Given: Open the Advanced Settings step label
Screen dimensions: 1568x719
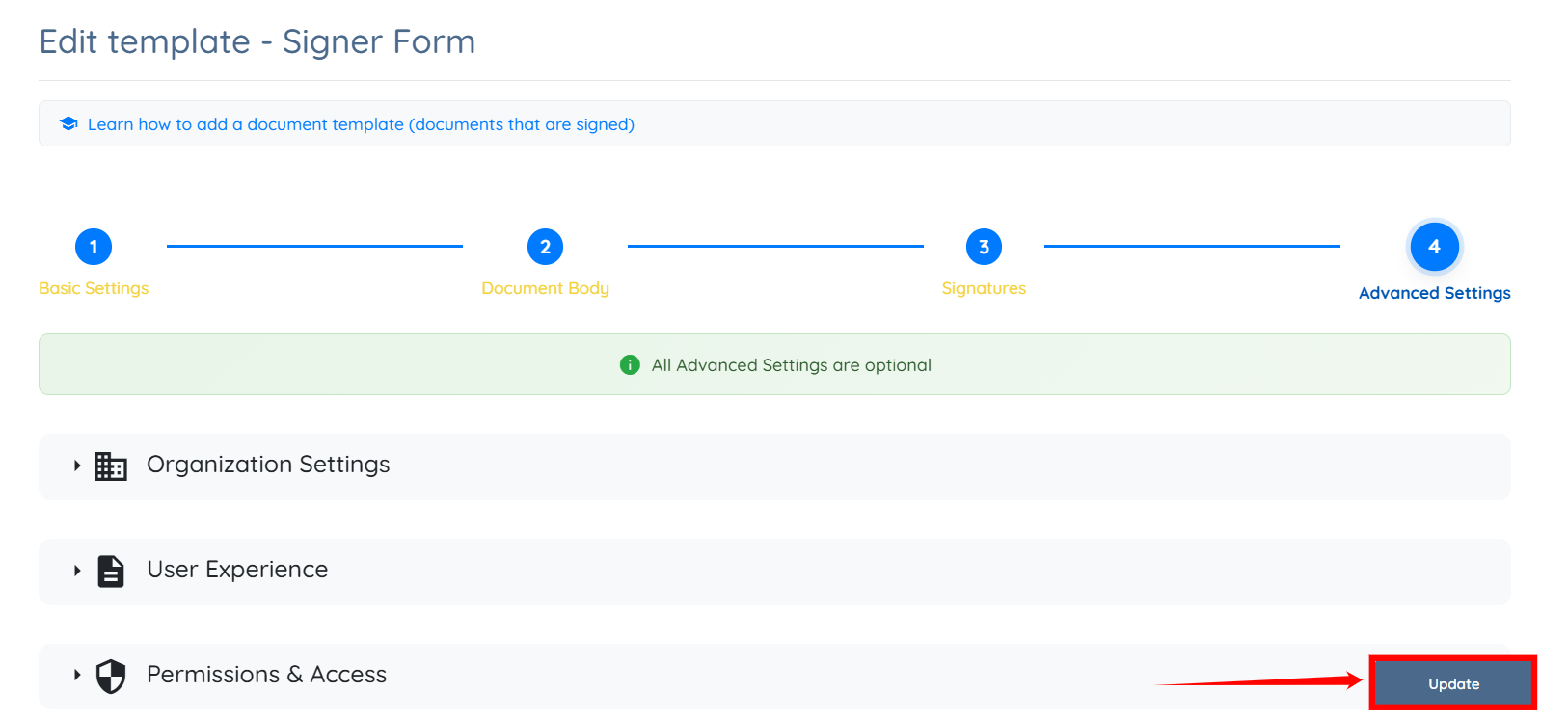Looking at the screenshot, I should [x=1435, y=293].
